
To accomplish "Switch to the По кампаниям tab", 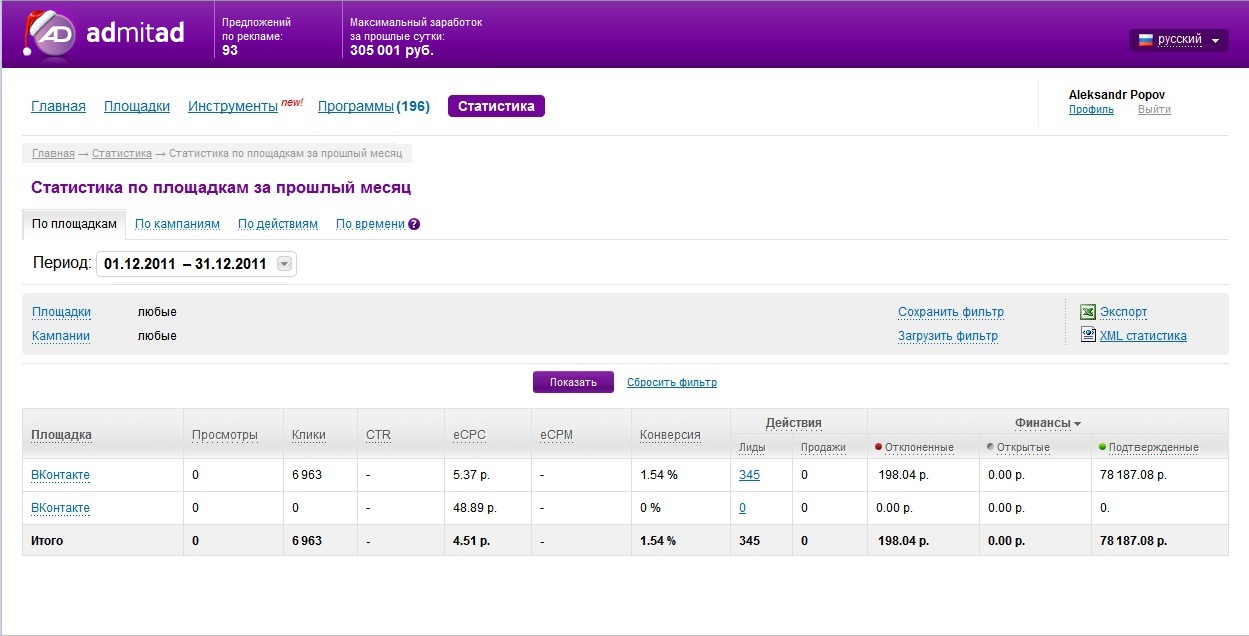I will tap(177, 224).
